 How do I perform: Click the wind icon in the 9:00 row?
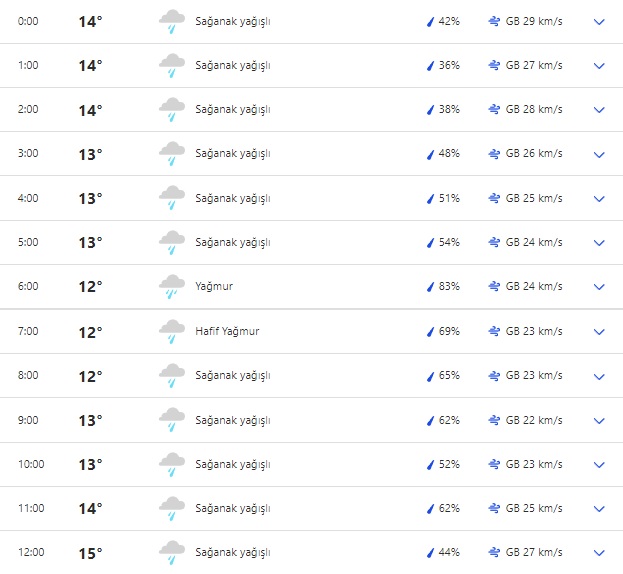(x=494, y=420)
